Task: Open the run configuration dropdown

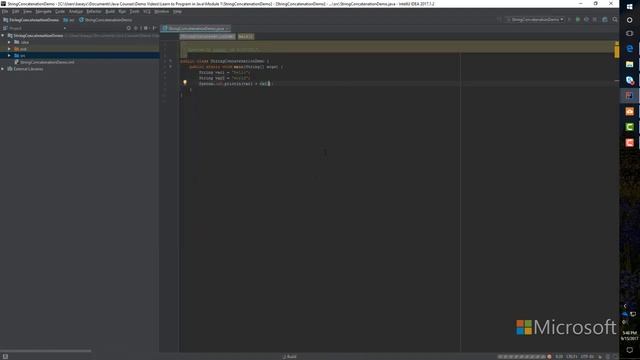Action: tap(536, 19)
